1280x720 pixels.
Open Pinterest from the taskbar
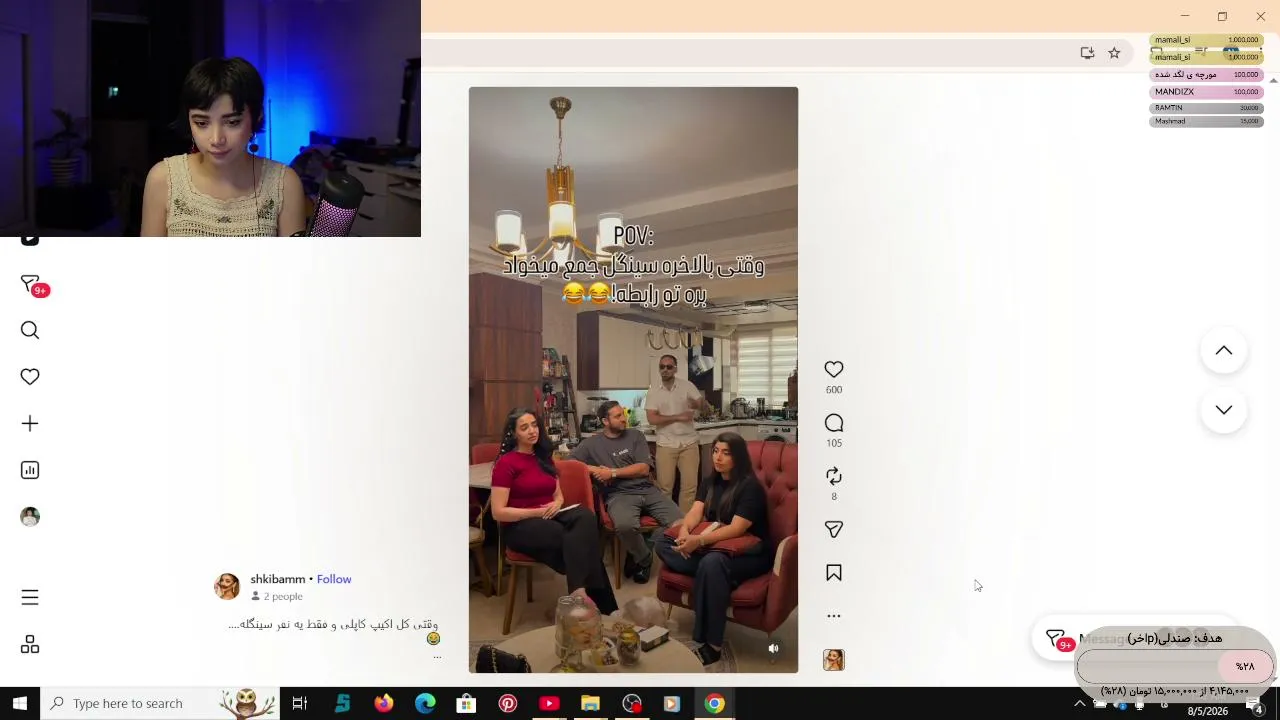tap(508, 704)
